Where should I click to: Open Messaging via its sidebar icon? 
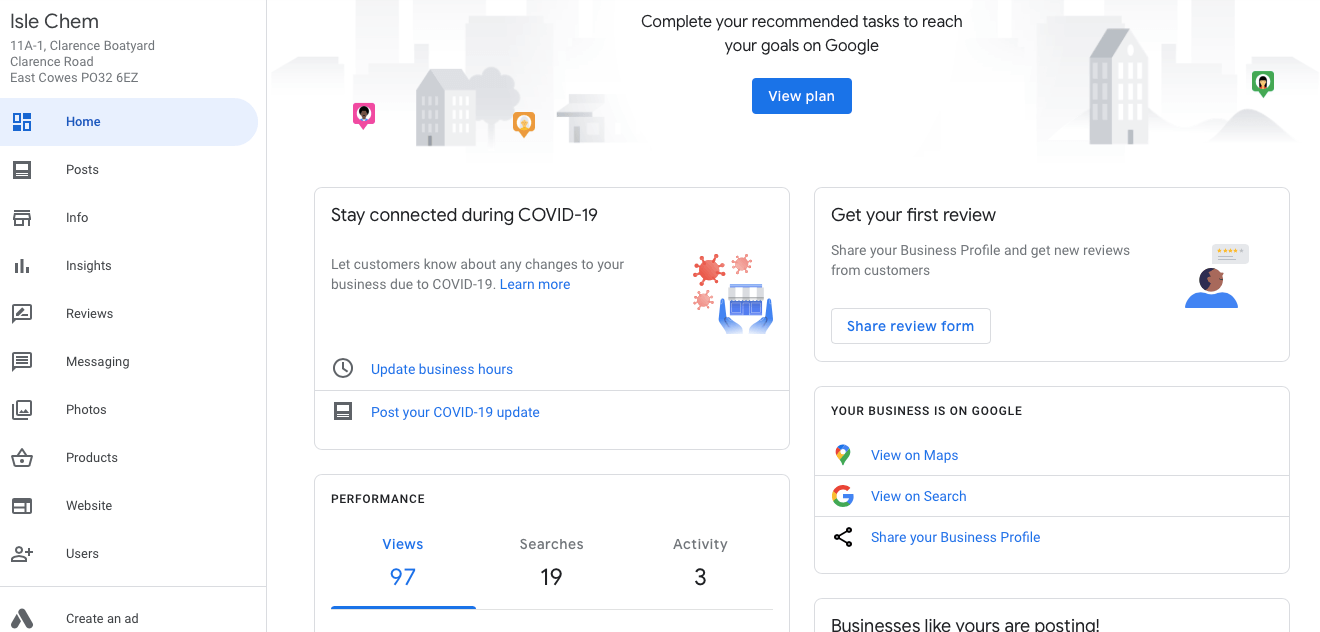point(22,361)
